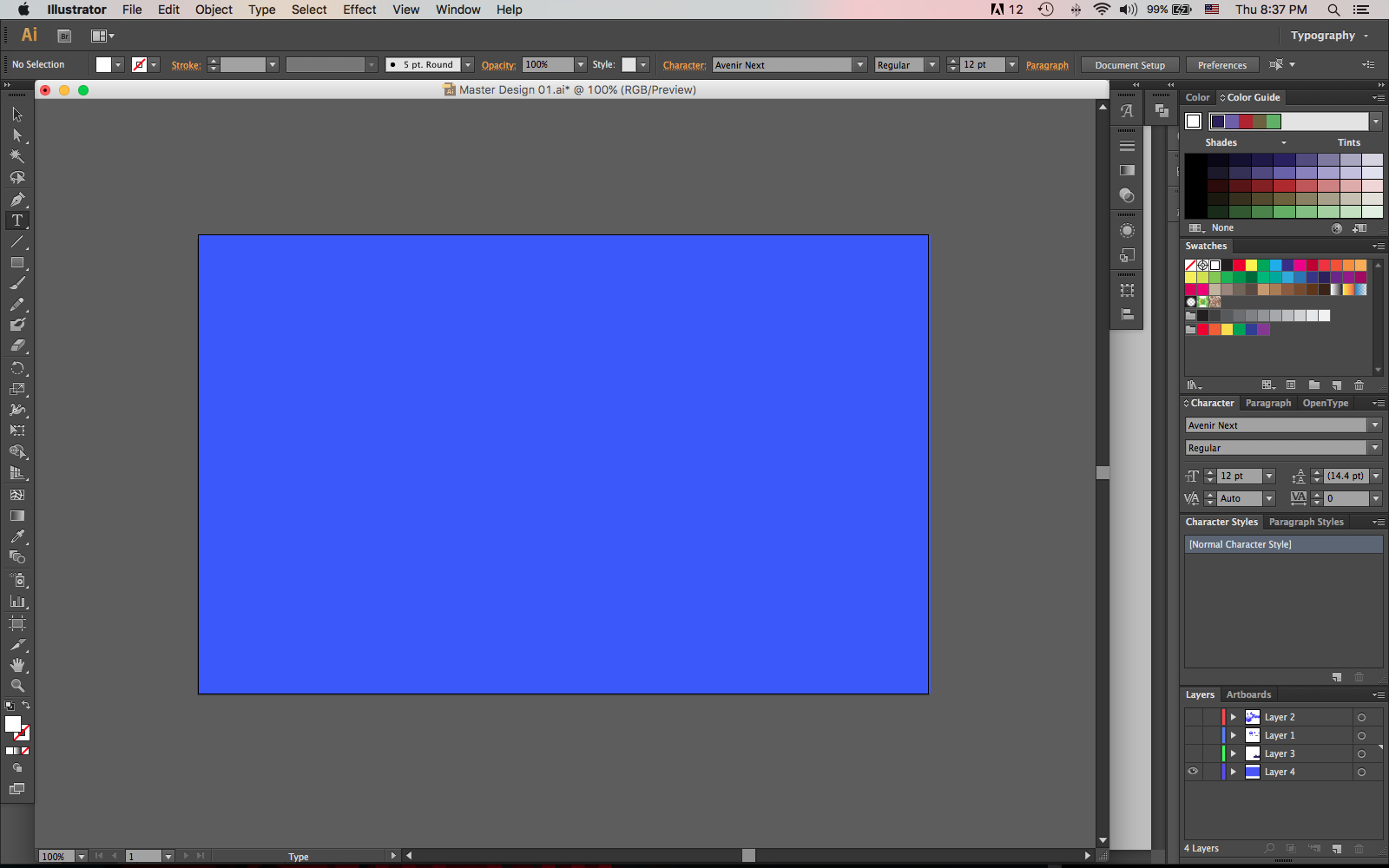Expand Layer 2 disclosure triangle
Screen dimensions: 1389x868
pyautogui.click(x=1233, y=717)
